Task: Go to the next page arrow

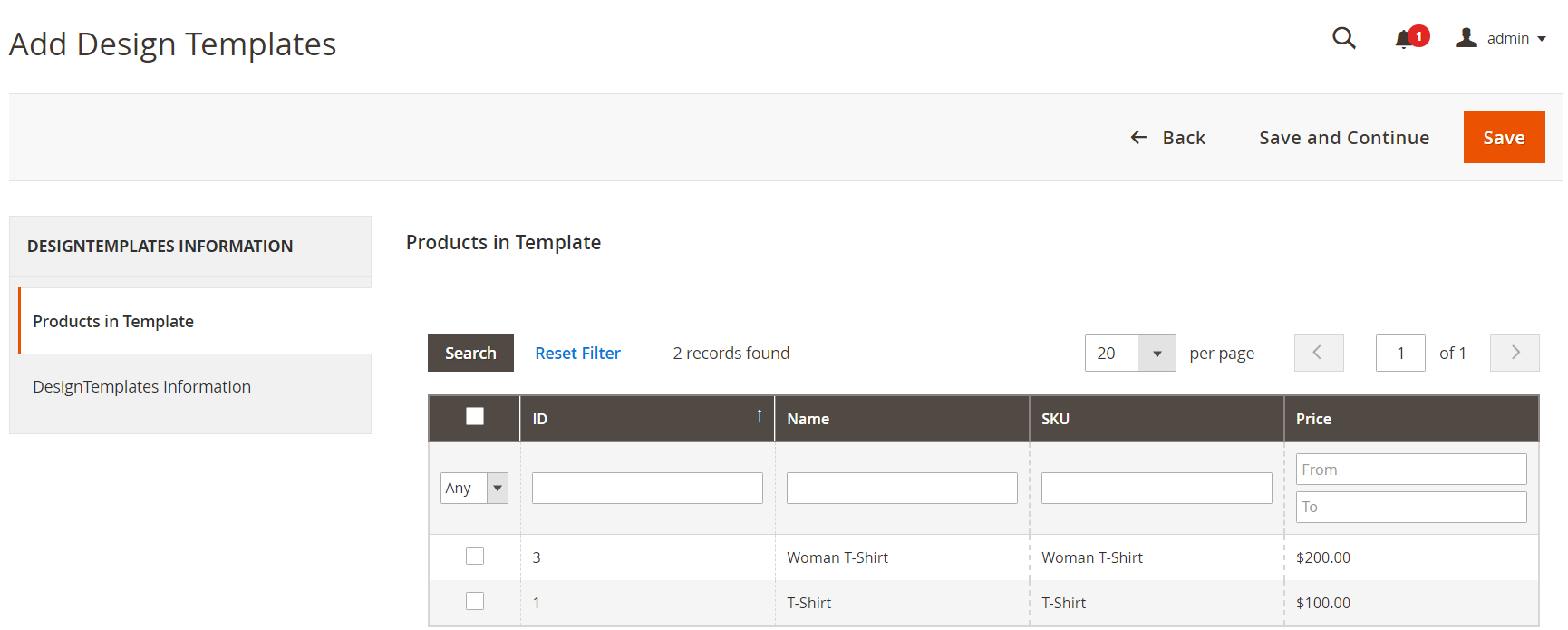Action: (x=1514, y=353)
